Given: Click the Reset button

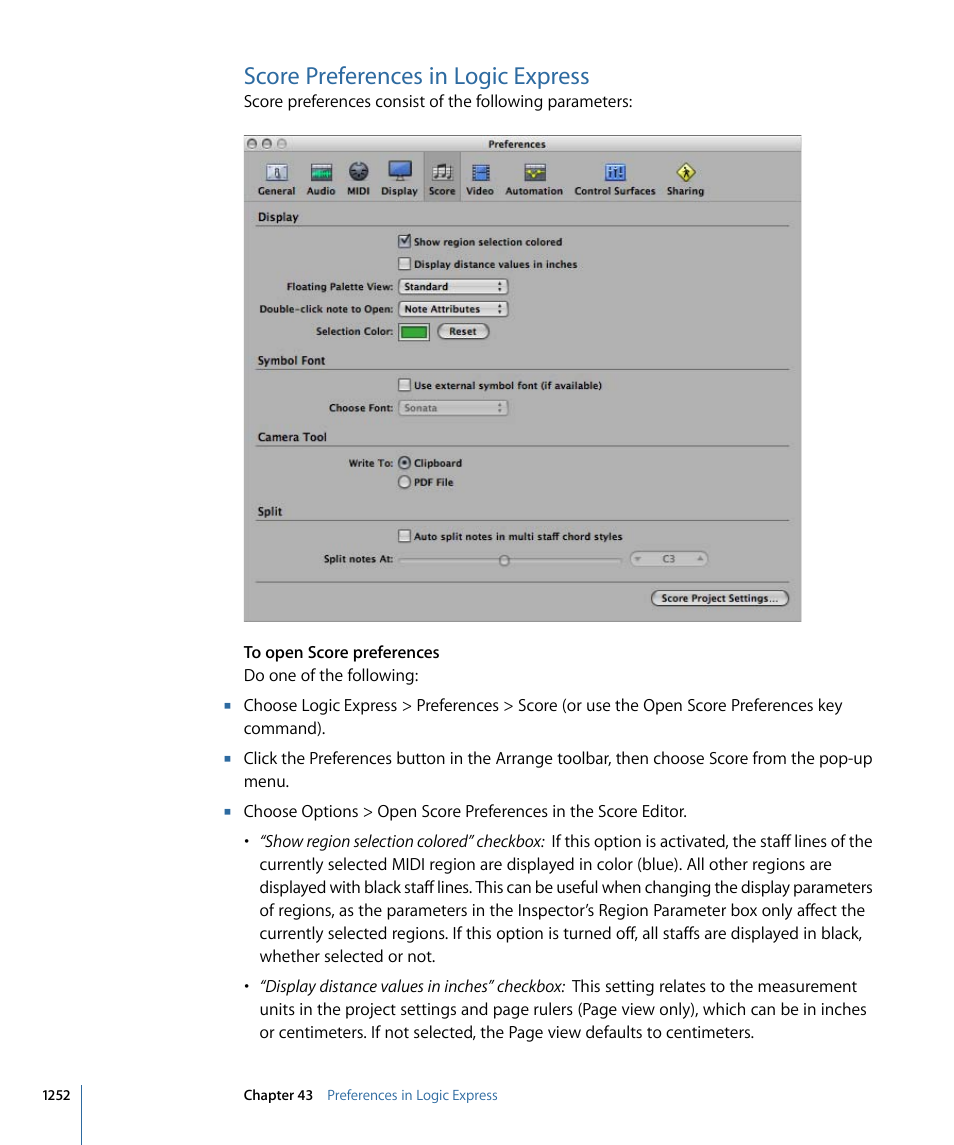Looking at the screenshot, I should (462, 332).
